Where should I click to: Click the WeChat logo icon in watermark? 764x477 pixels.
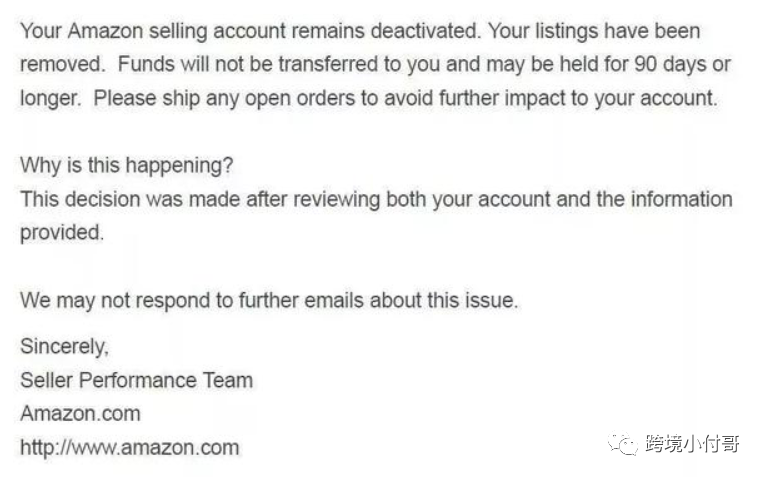click(x=622, y=444)
